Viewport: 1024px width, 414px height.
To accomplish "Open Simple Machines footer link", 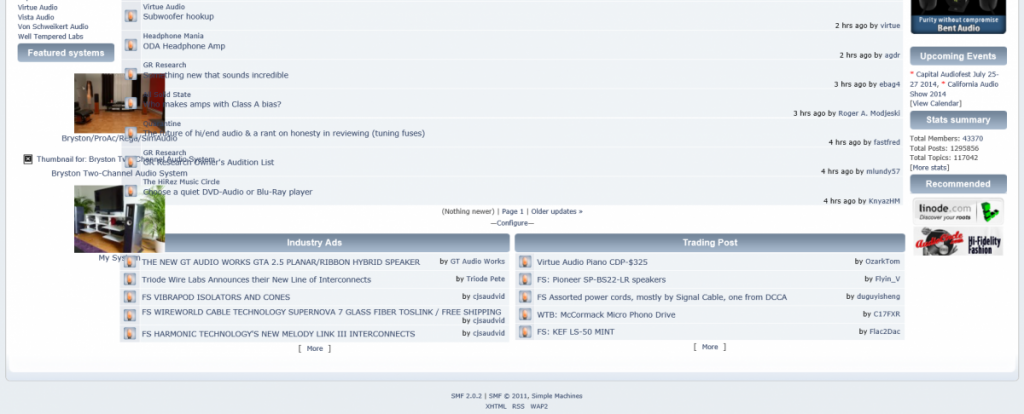I will 556,396.
